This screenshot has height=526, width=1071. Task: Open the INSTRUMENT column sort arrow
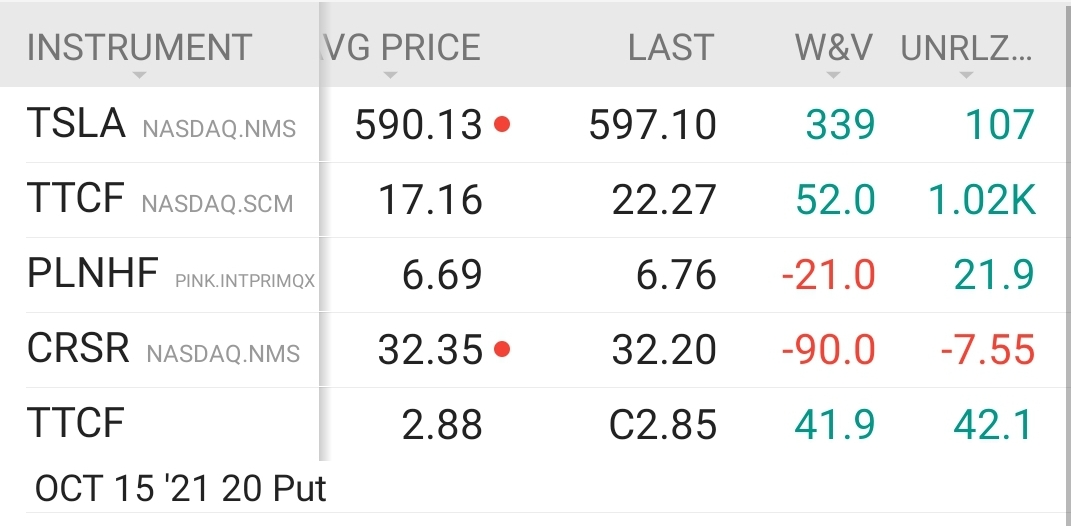tap(139, 76)
